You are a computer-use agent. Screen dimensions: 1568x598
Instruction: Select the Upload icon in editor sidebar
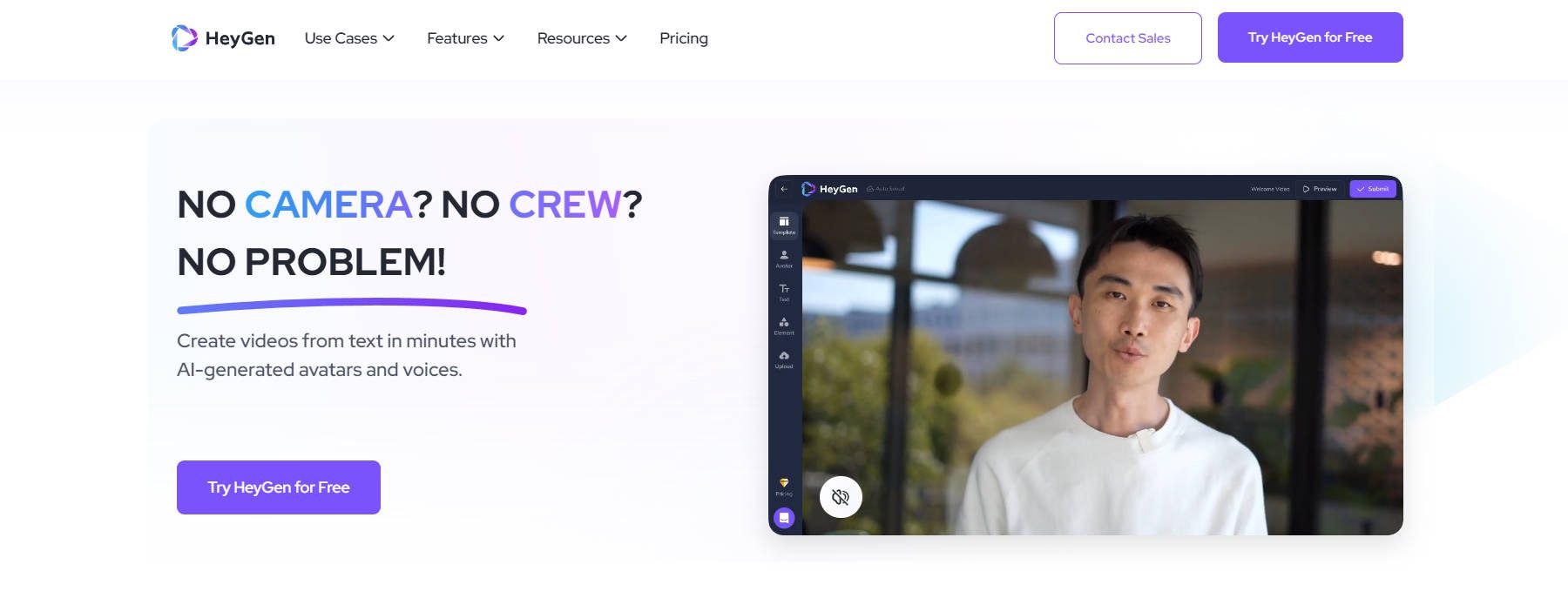pyautogui.click(x=784, y=359)
